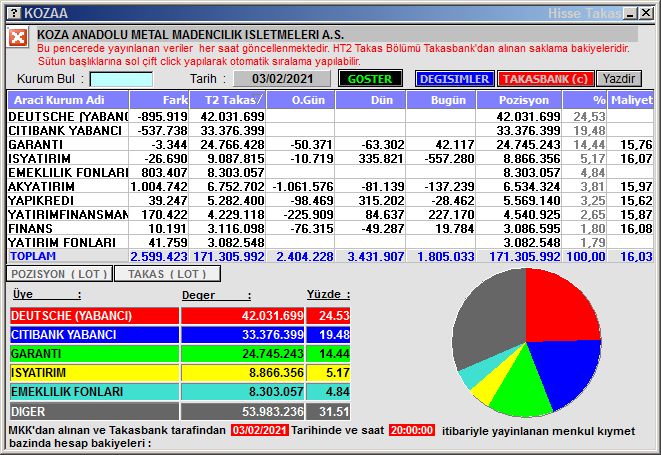The height and width of the screenshot is (455, 661).
Task: Close the KOZAA window
Action: pos(646,13)
